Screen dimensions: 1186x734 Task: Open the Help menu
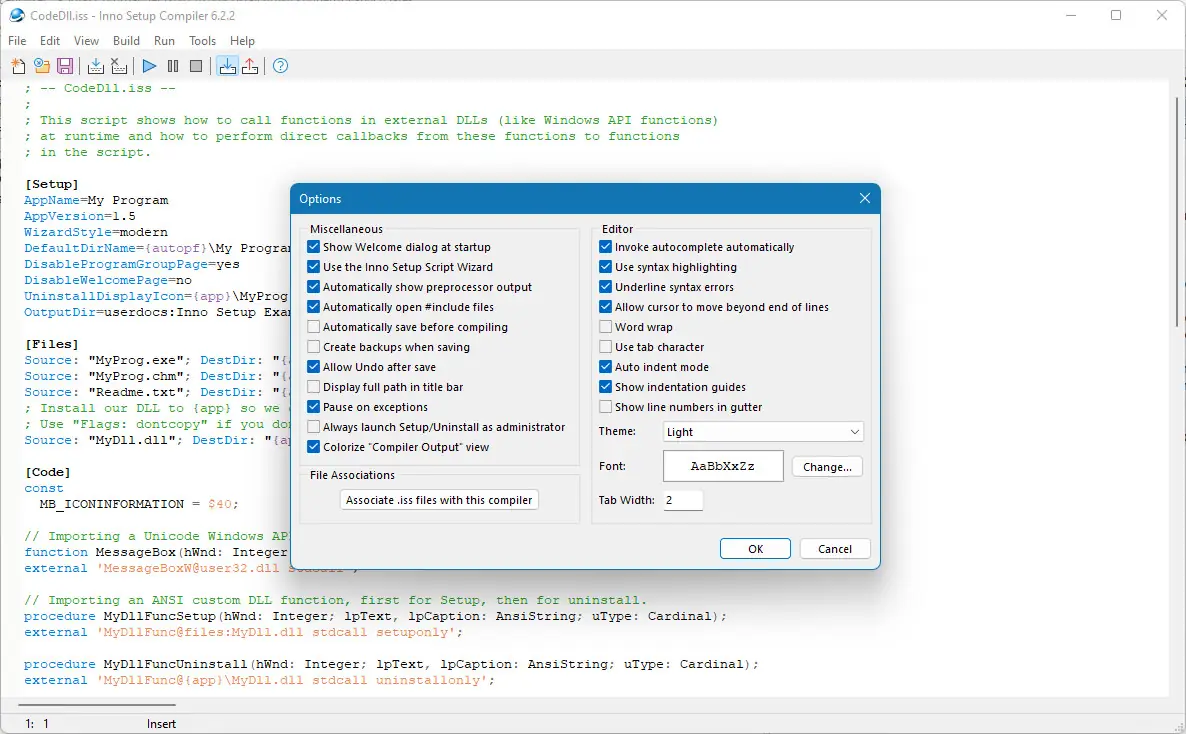(242, 41)
